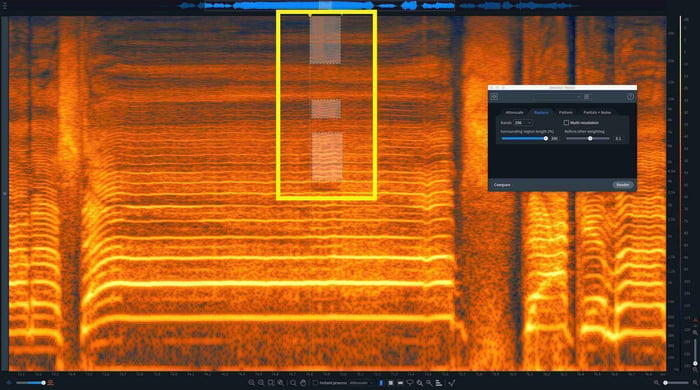The width and height of the screenshot is (700, 390).
Task: Click the Surrounding region length value field
Action: tap(554, 138)
